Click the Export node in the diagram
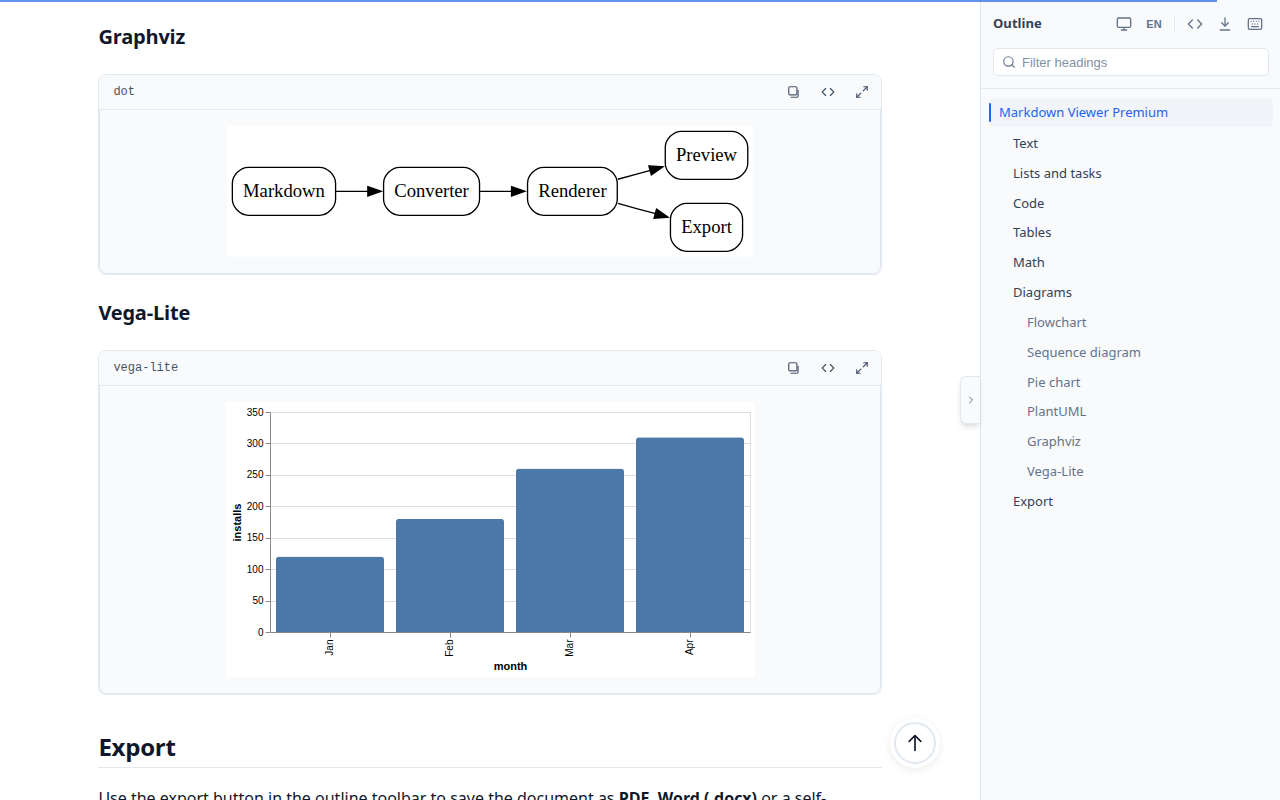 tap(706, 227)
